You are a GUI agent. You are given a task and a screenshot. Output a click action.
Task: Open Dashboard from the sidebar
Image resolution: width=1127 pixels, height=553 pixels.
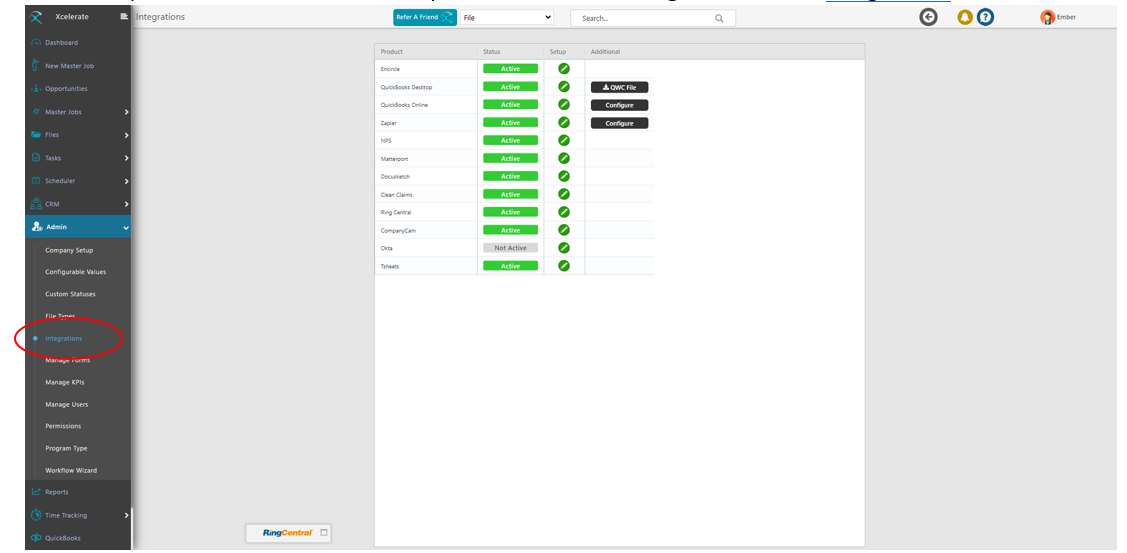click(x=61, y=42)
